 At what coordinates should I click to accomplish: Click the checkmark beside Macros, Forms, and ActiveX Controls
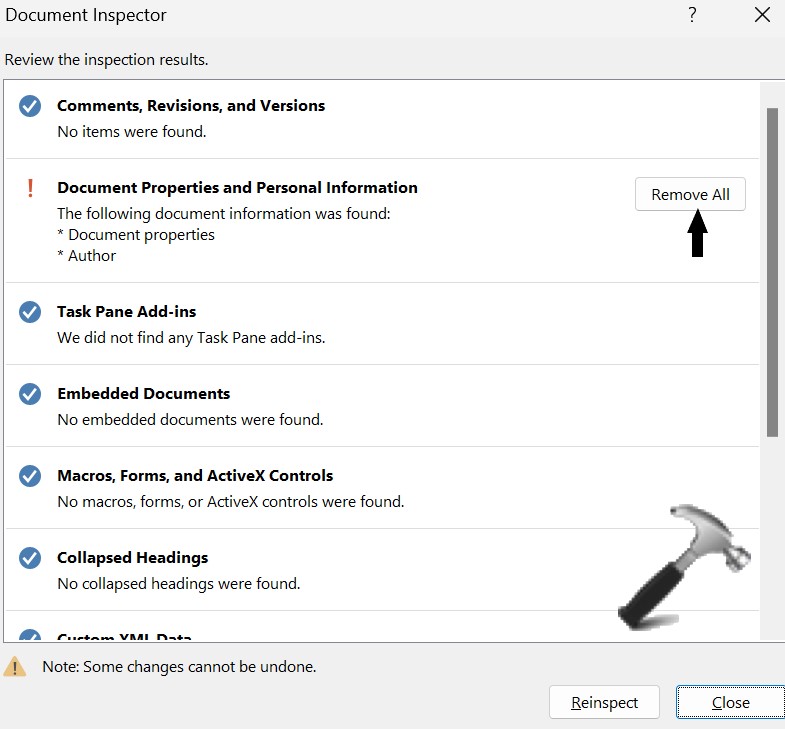coord(30,476)
